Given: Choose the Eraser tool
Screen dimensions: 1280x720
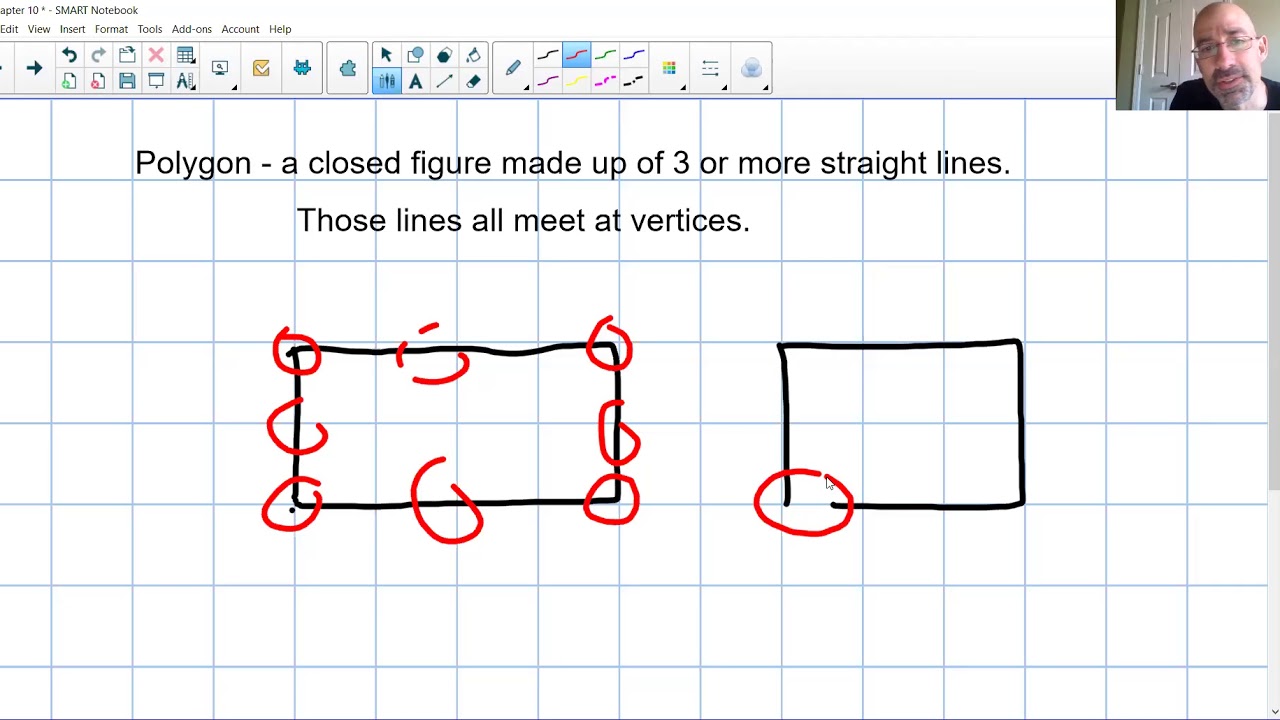Looking at the screenshot, I should point(473,81).
